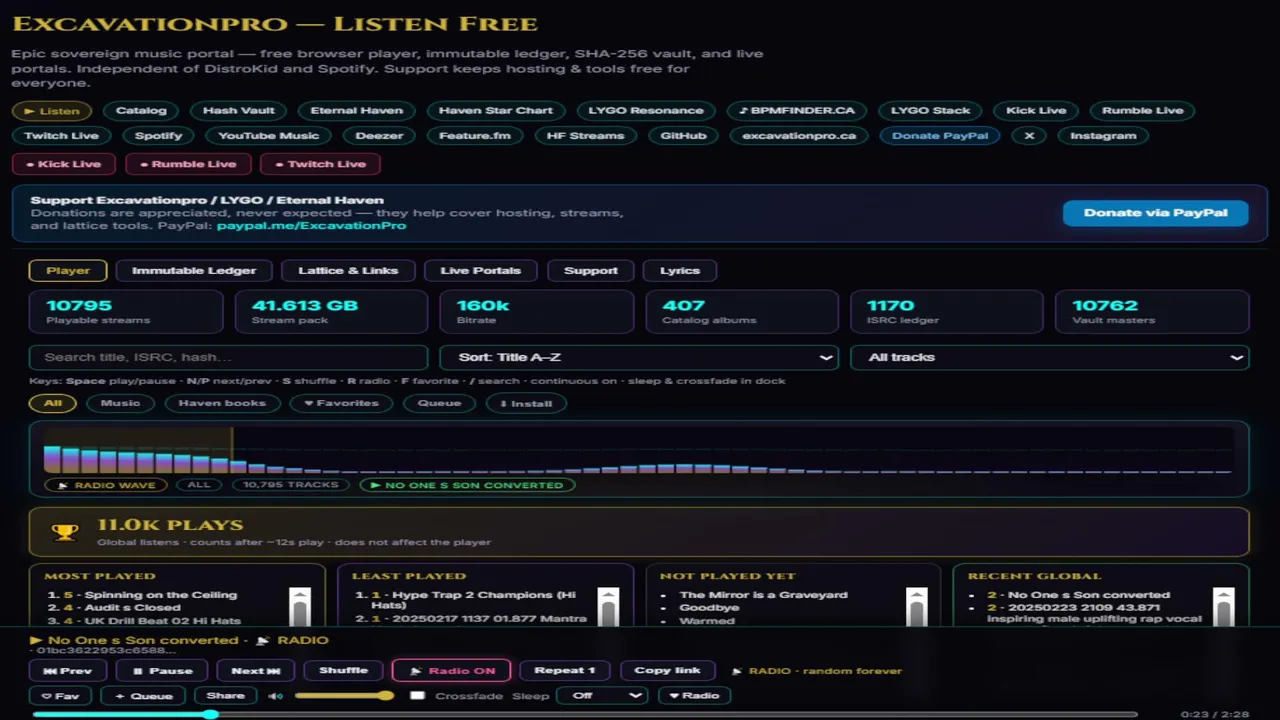1280x720 pixels.
Task: Open the Live Portals tab
Action: (x=480, y=270)
